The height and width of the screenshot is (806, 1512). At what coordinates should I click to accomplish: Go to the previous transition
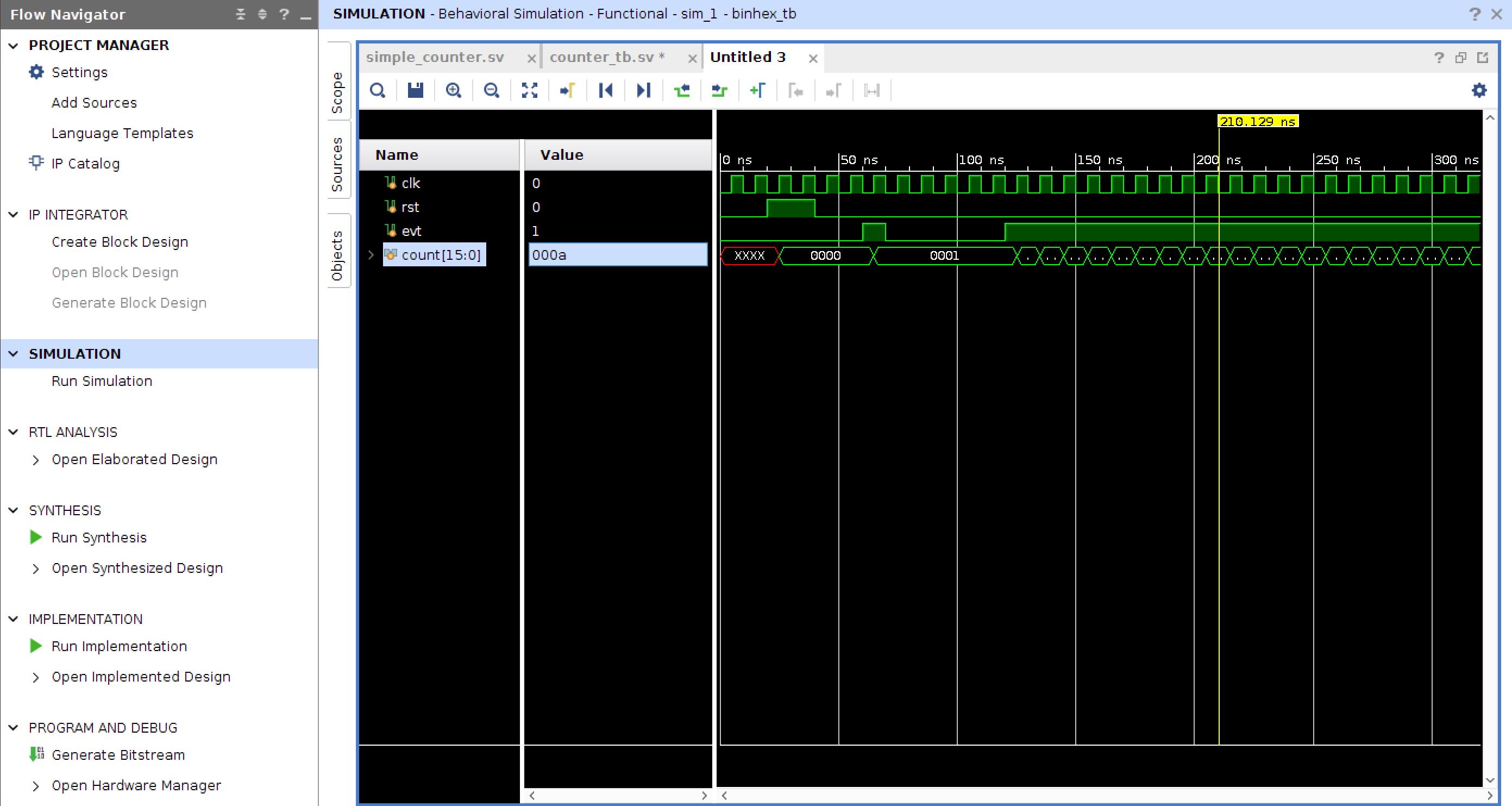coord(681,90)
